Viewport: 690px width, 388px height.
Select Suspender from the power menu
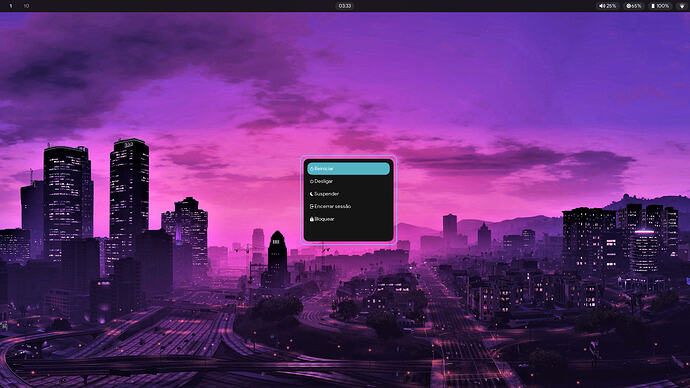(349, 194)
